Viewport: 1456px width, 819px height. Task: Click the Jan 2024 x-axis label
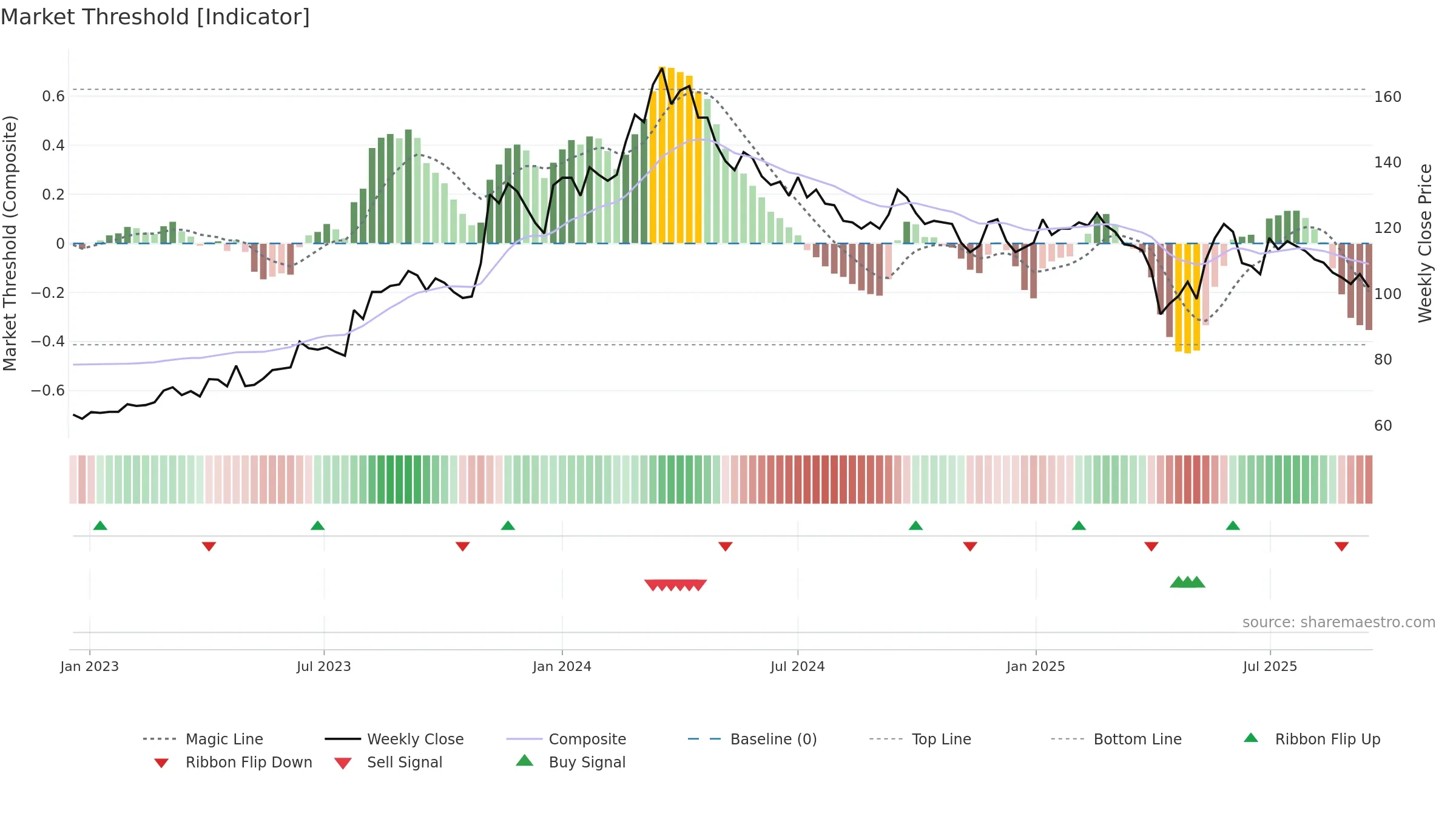tap(562, 666)
